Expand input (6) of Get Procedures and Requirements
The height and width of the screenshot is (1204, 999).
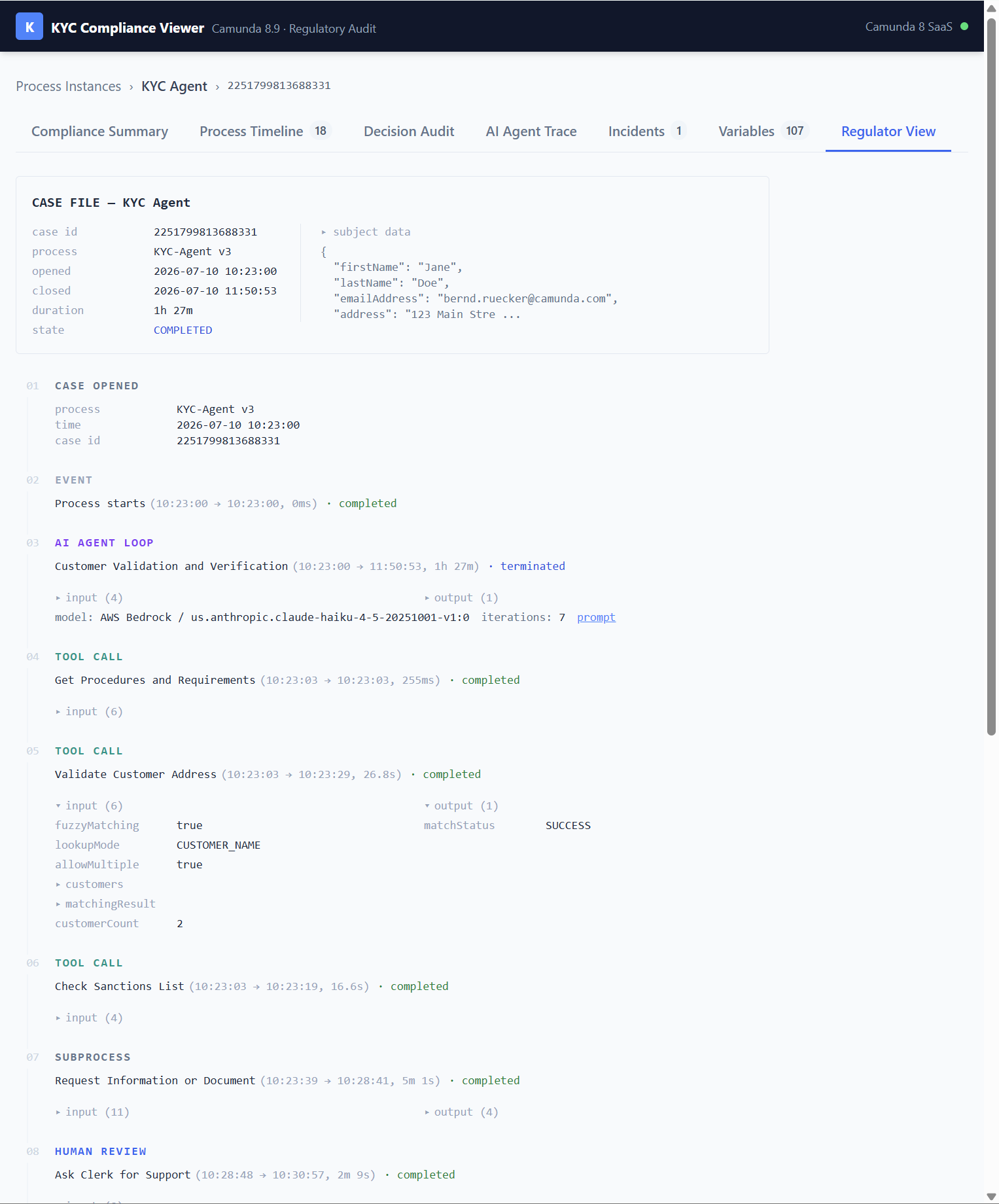[89, 711]
